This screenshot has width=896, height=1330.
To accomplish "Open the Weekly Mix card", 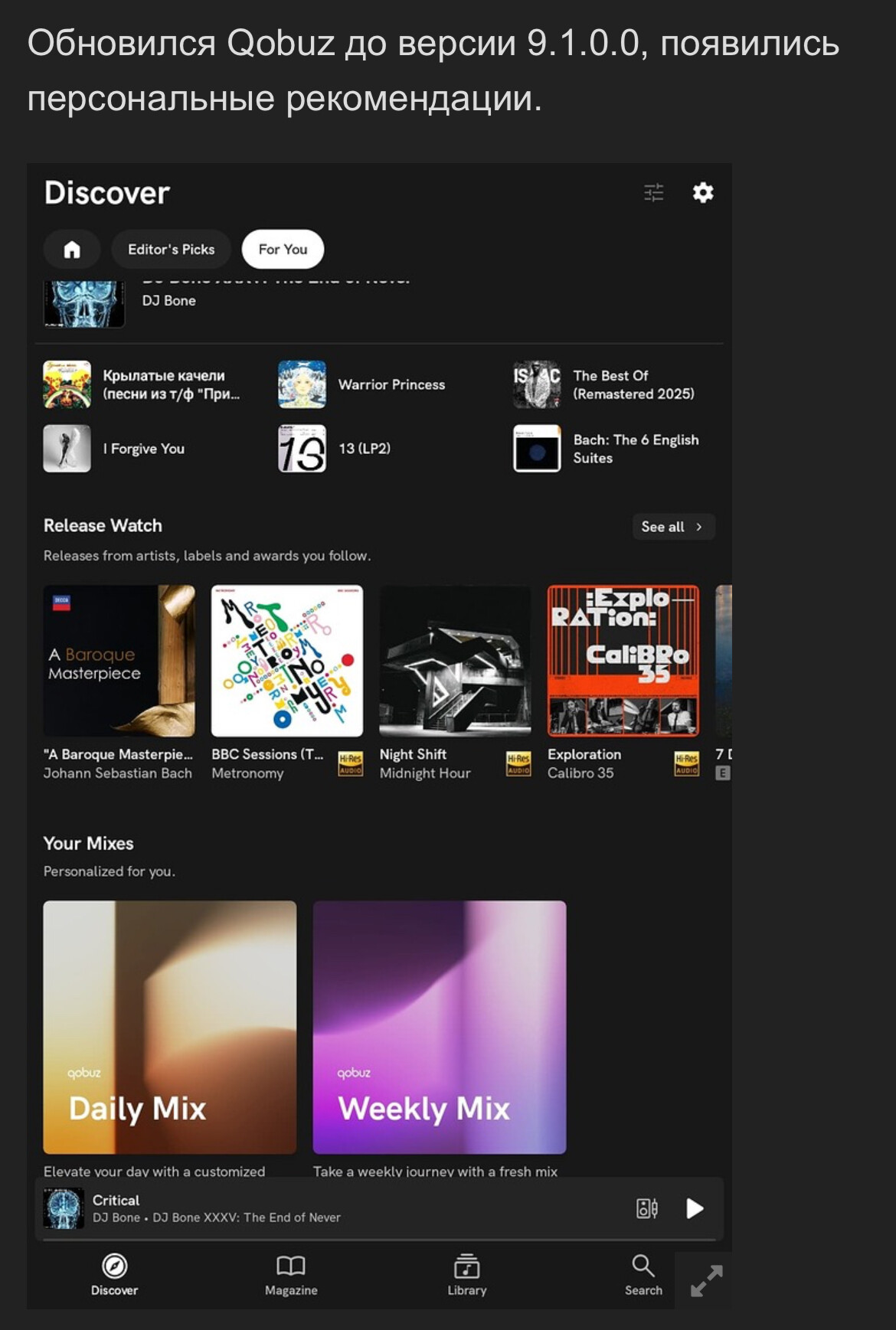I will [x=440, y=1028].
